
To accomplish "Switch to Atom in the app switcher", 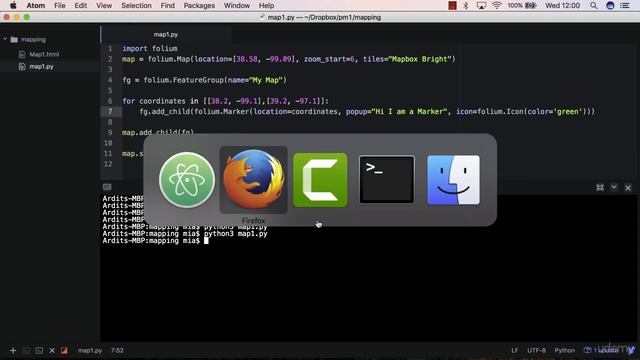I will (187, 180).
